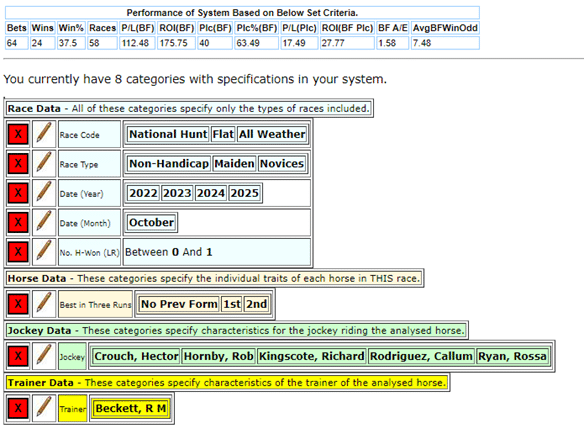Click the ROI(BF Plc) value 27.77
584x439 pixels.
(x=333, y=43)
